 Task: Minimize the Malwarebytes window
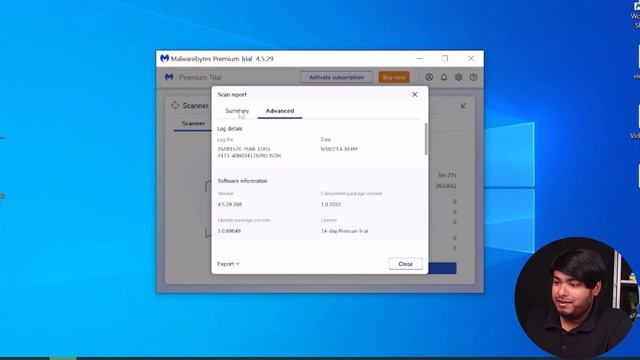pyautogui.click(x=419, y=58)
